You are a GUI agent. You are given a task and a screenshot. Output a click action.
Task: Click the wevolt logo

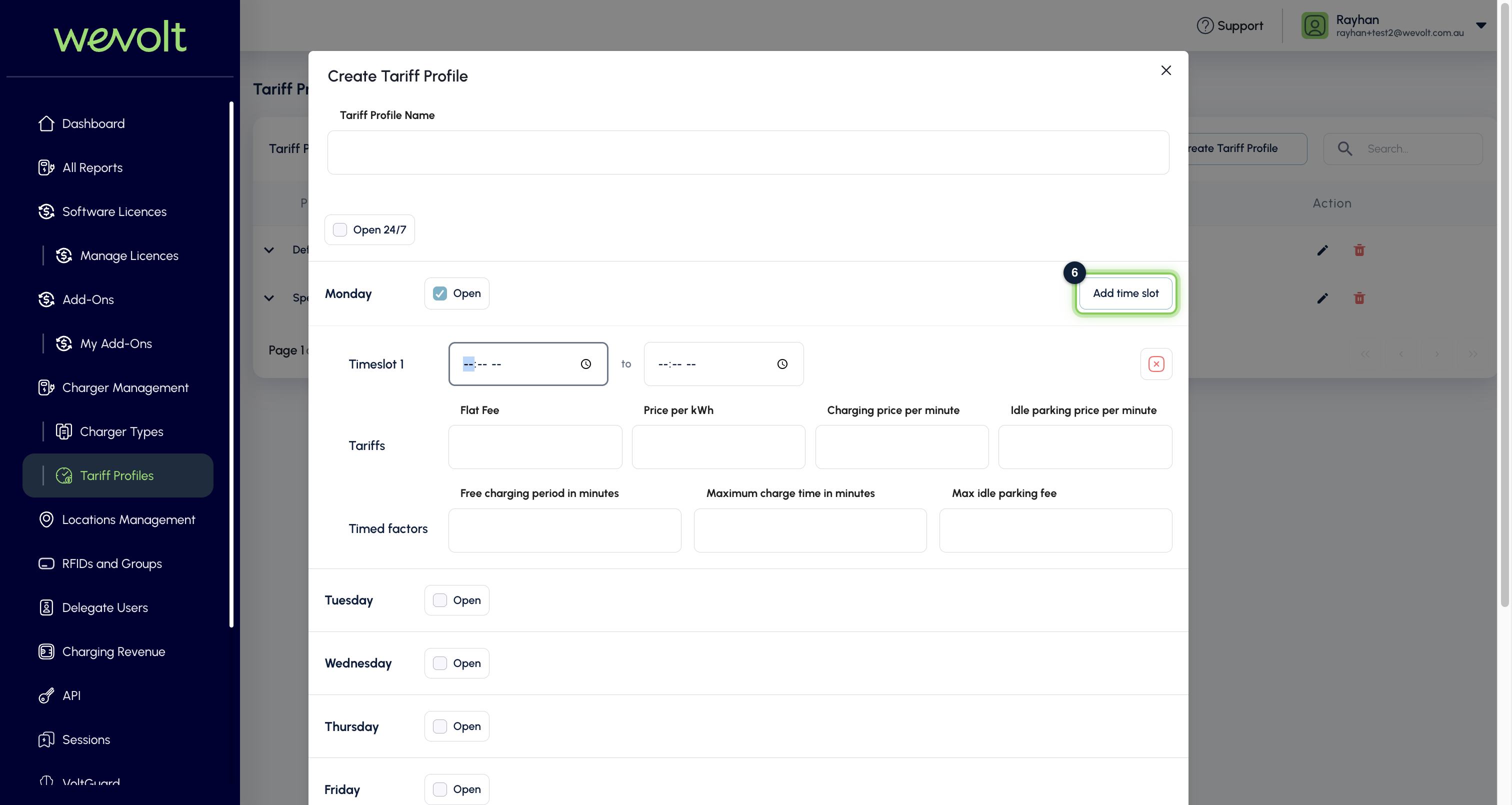point(119,36)
